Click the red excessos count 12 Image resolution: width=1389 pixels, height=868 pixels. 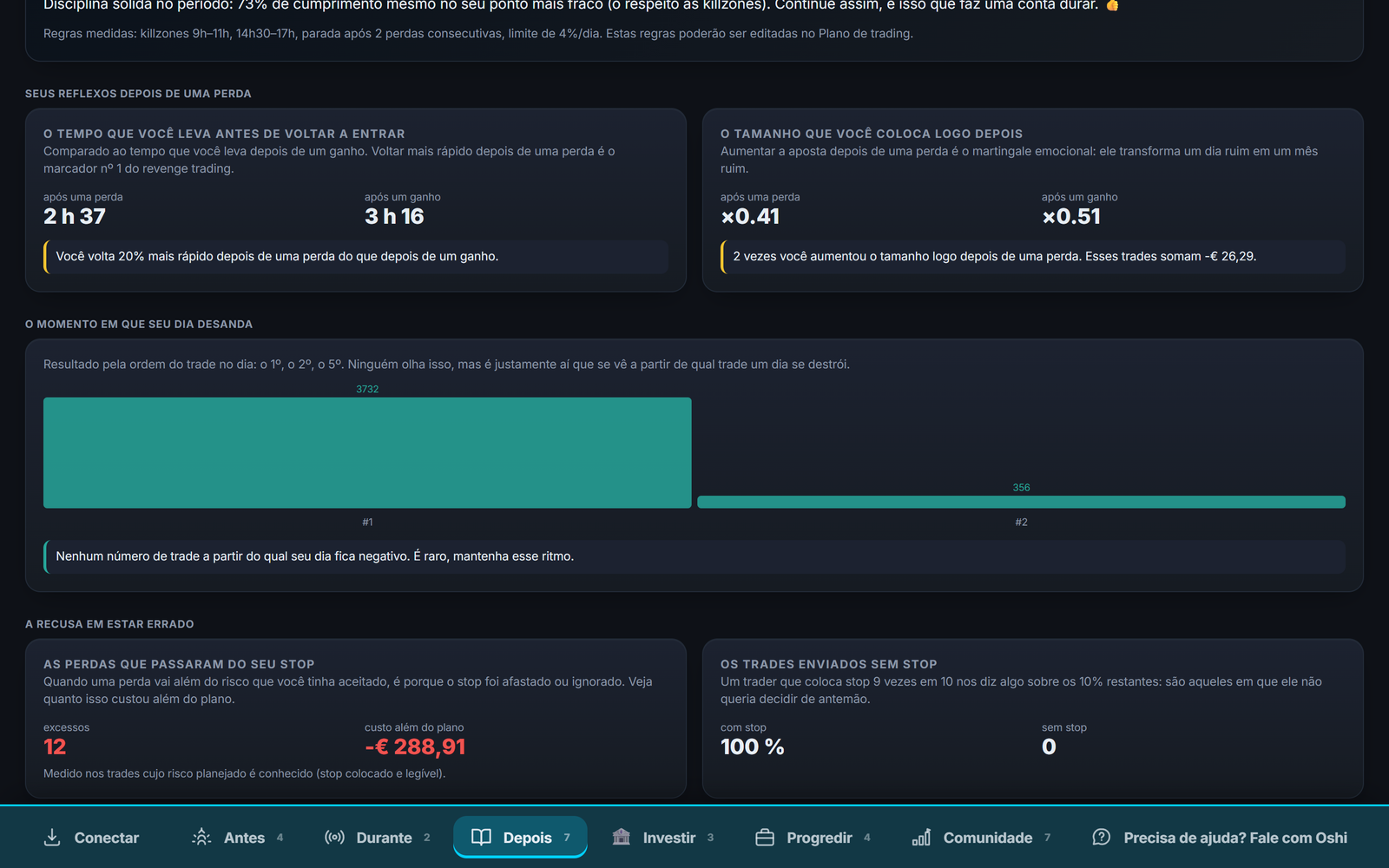pyautogui.click(x=55, y=746)
